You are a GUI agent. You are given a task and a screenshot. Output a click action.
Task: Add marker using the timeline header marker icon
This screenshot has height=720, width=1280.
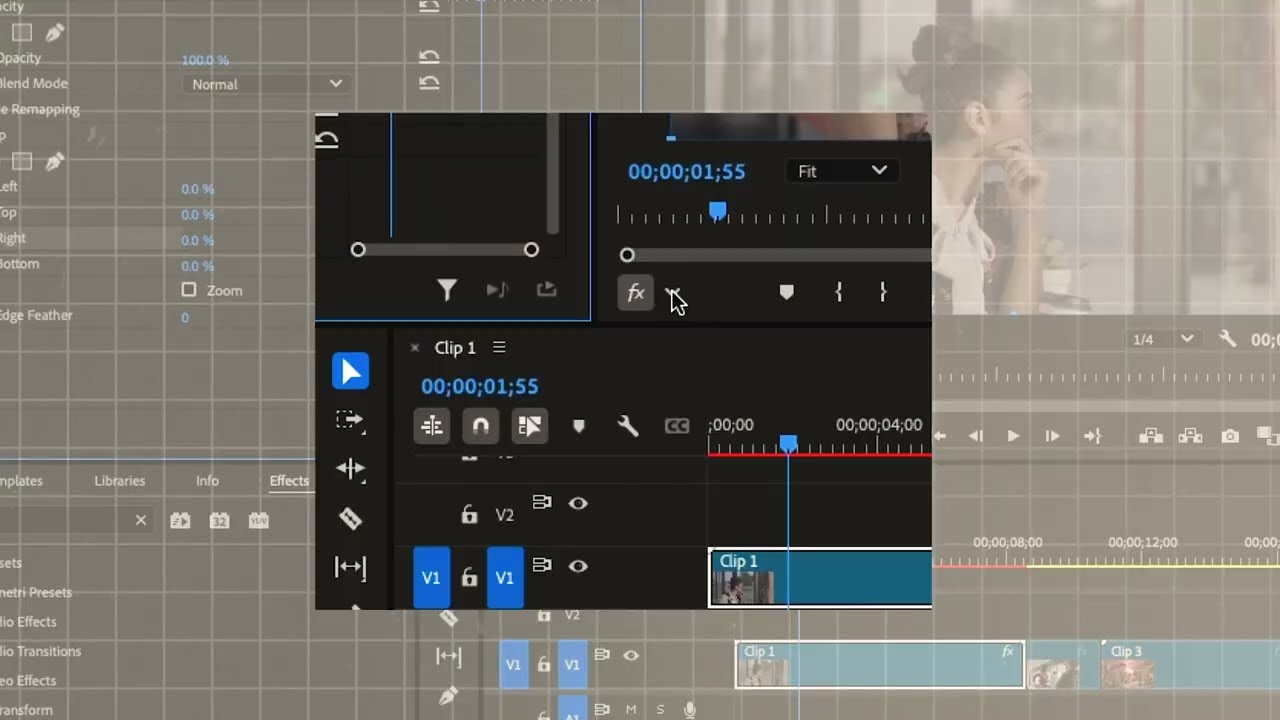pos(578,426)
